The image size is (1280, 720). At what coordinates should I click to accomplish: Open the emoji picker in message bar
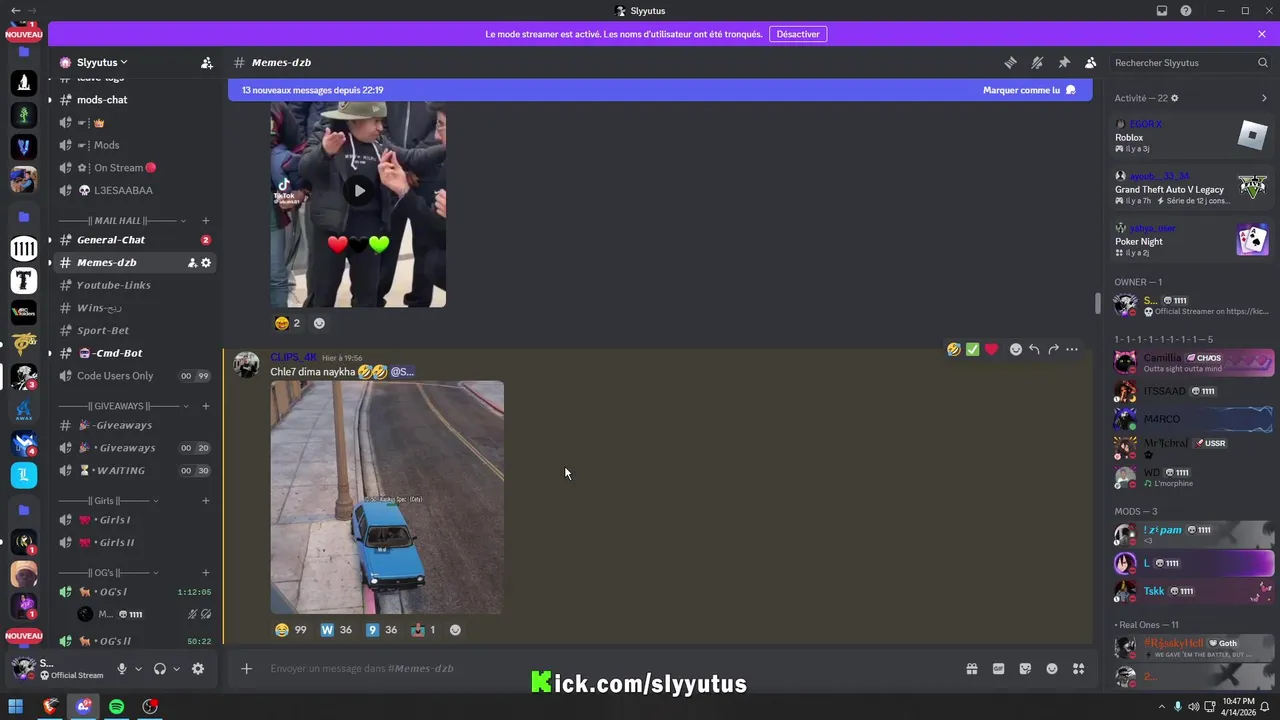(x=1052, y=669)
